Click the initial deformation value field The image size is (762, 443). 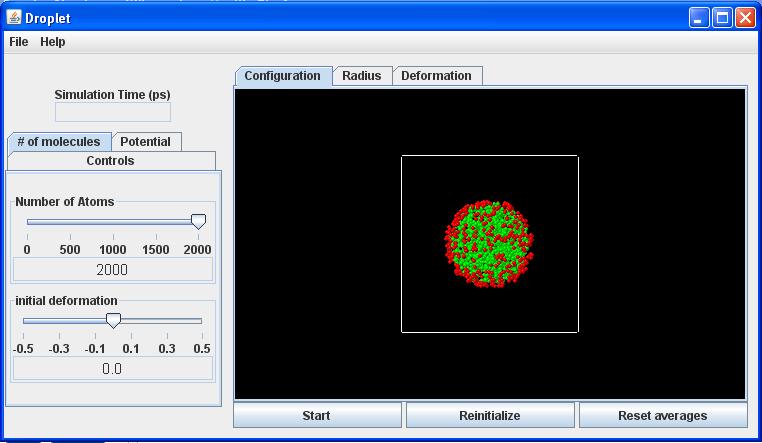coord(112,369)
